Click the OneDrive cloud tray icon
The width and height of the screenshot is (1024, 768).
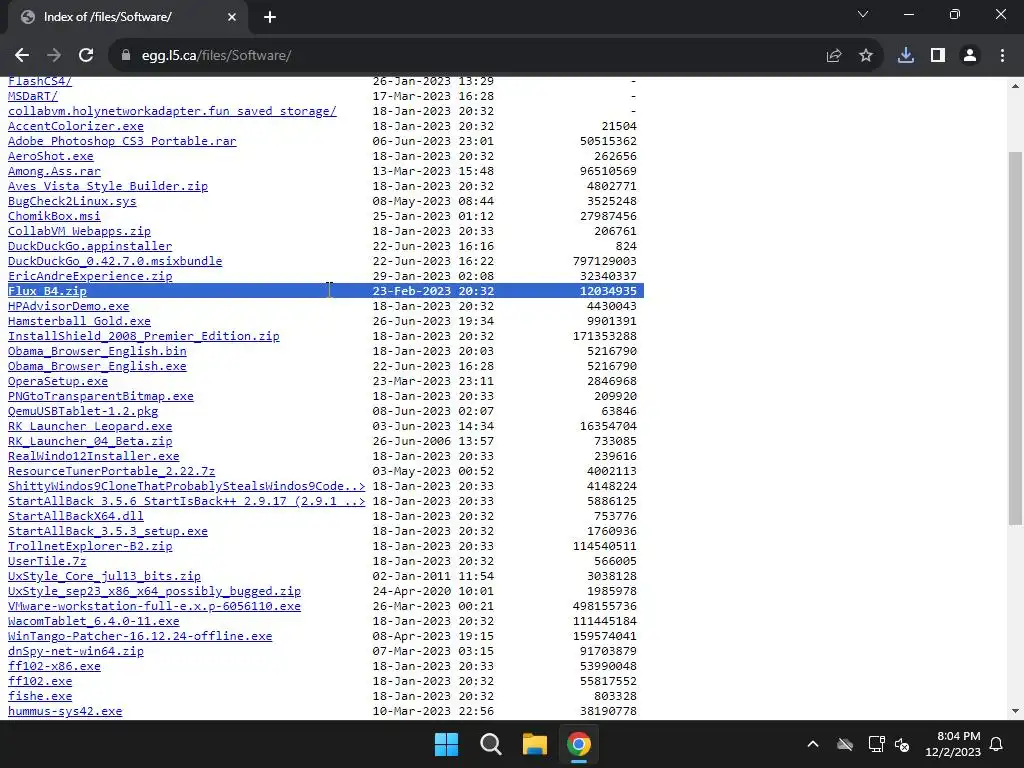click(845, 744)
